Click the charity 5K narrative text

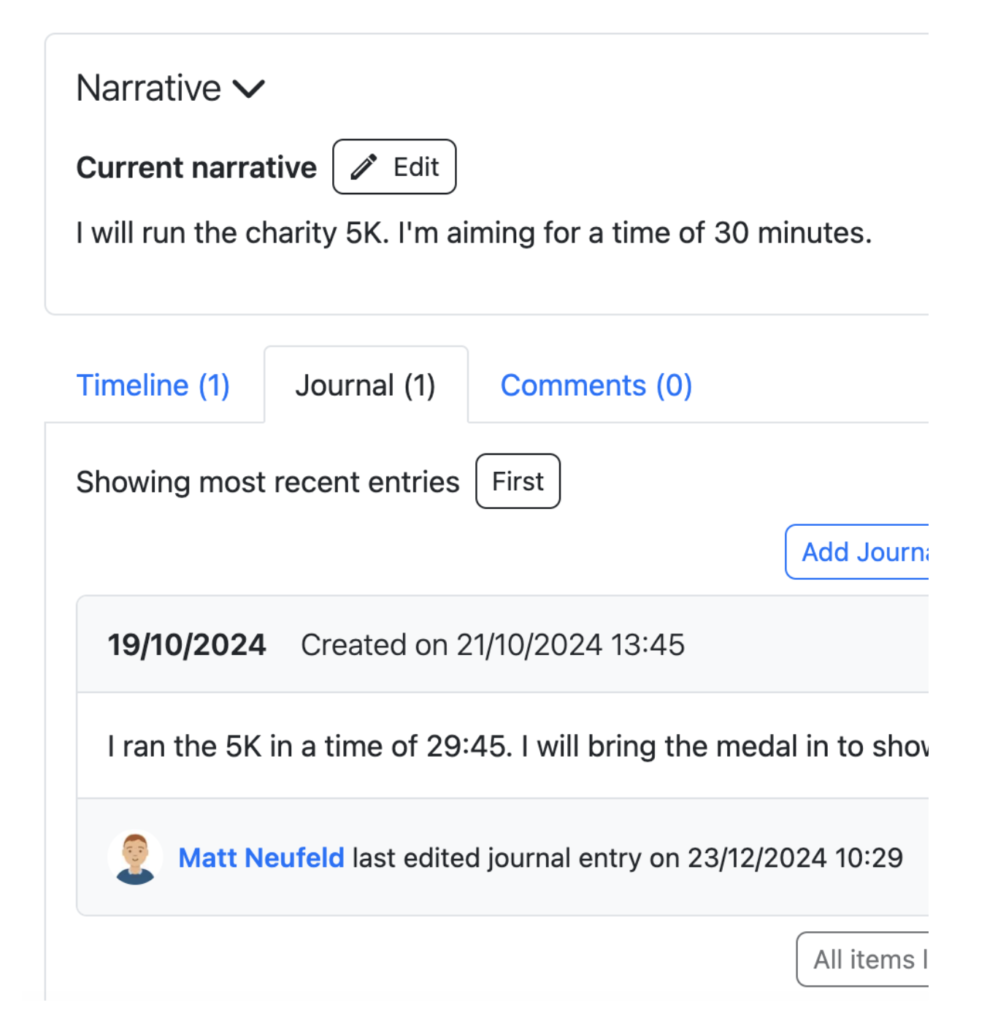pyautogui.click(x=474, y=233)
